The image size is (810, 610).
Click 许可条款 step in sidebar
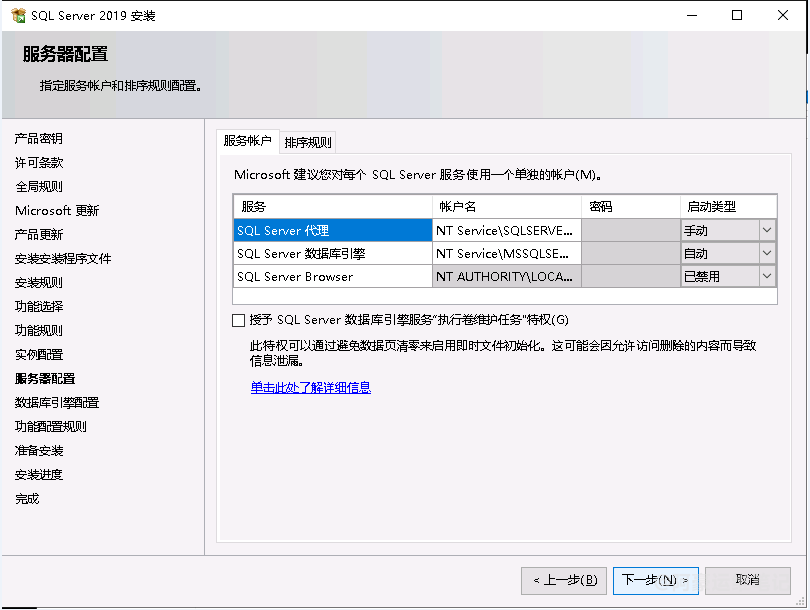pyautogui.click(x=39, y=163)
